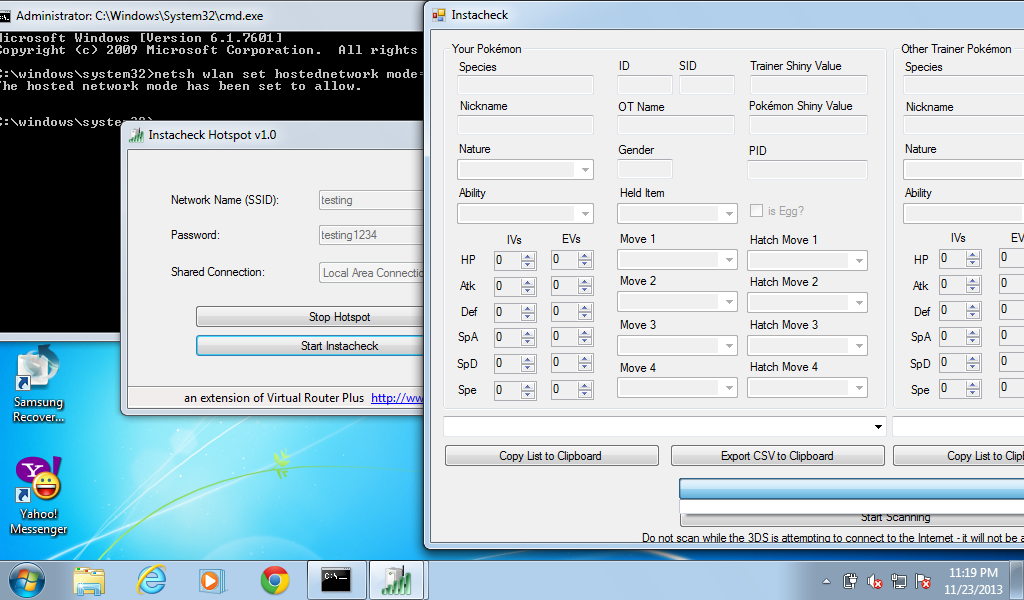Click the muted volume tray icon
The image size is (1024, 600).
(x=875, y=581)
